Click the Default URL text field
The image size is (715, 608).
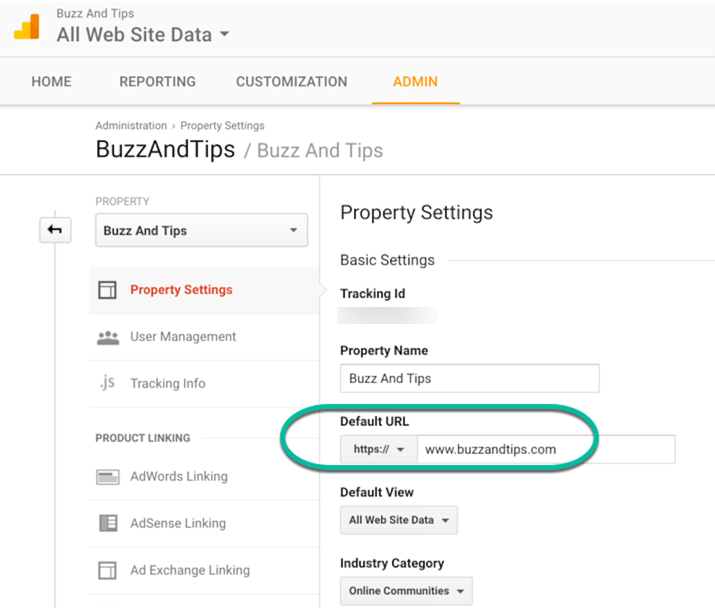545,450
